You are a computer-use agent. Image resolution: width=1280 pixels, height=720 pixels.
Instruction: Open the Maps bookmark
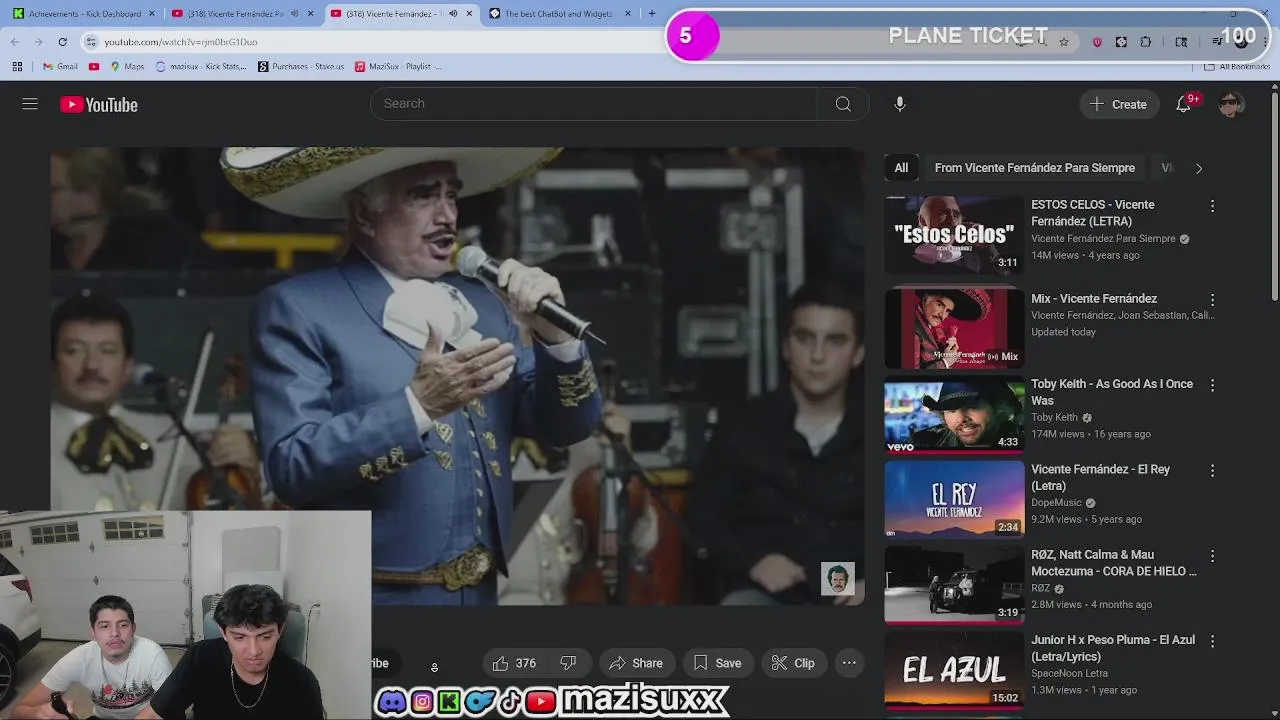tap(127, 66)
